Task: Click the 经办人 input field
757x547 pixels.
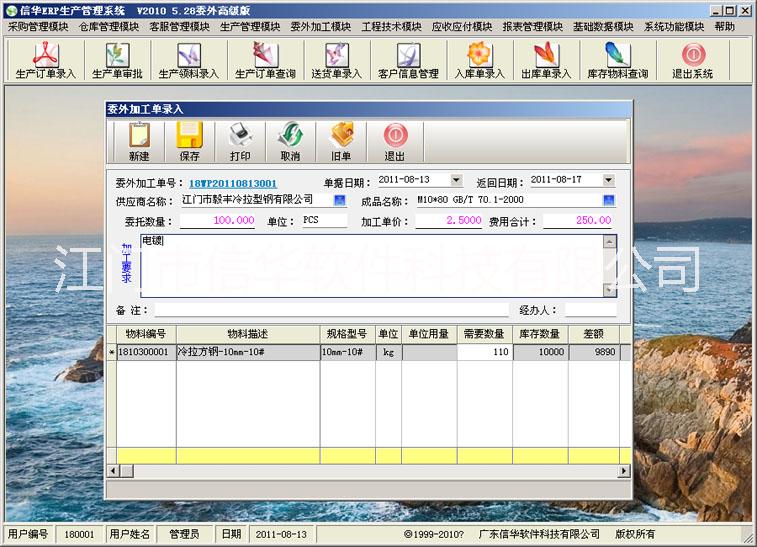Action: pyautogui.click(x=590, y=310)
